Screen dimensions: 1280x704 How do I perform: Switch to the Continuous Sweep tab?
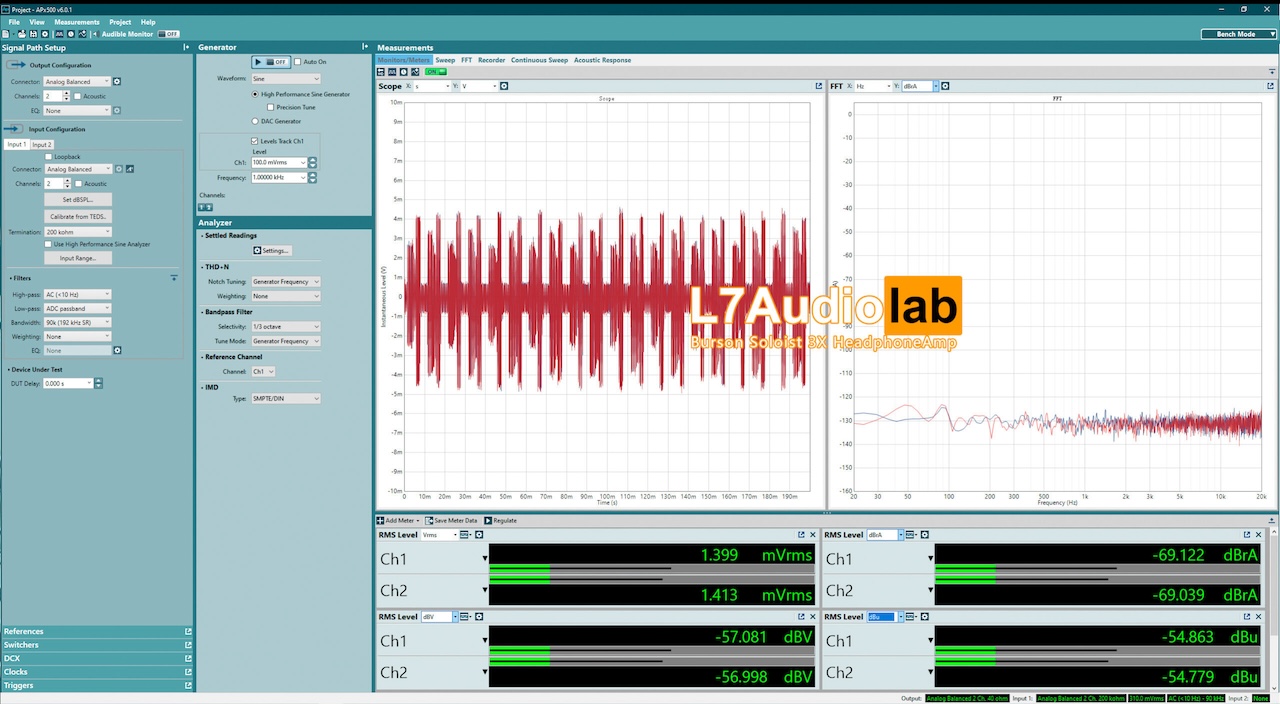(x=539, y=60)
